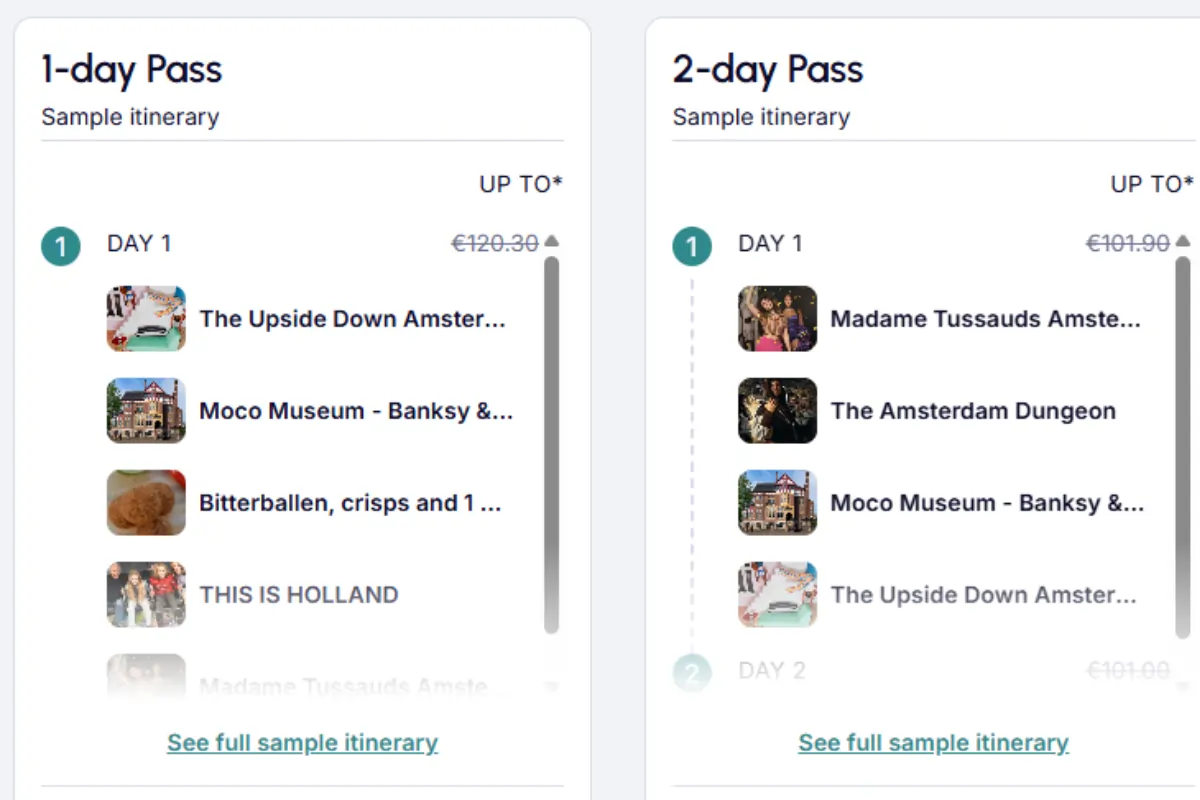
Task: Open the Amsterdam Dungeon attraction thumbnail
Action: [x=778, y=411]
